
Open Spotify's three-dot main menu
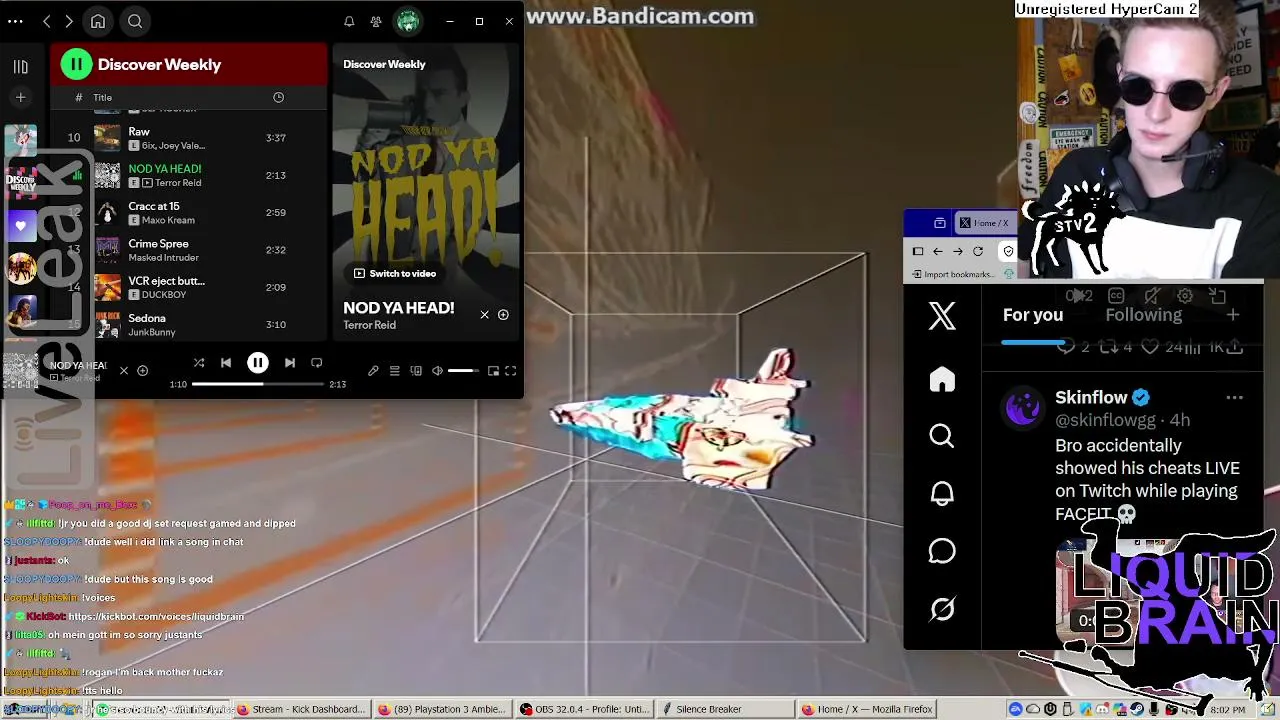(15, 21)
